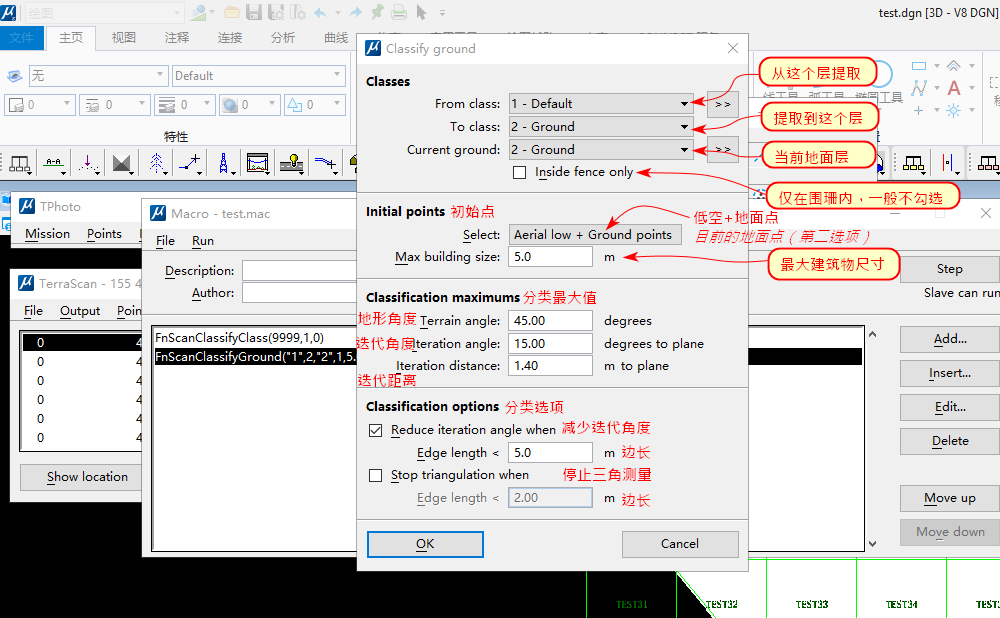
Task: Click the blue line-vertex drawing tool
Action: [x=190, y=164]
